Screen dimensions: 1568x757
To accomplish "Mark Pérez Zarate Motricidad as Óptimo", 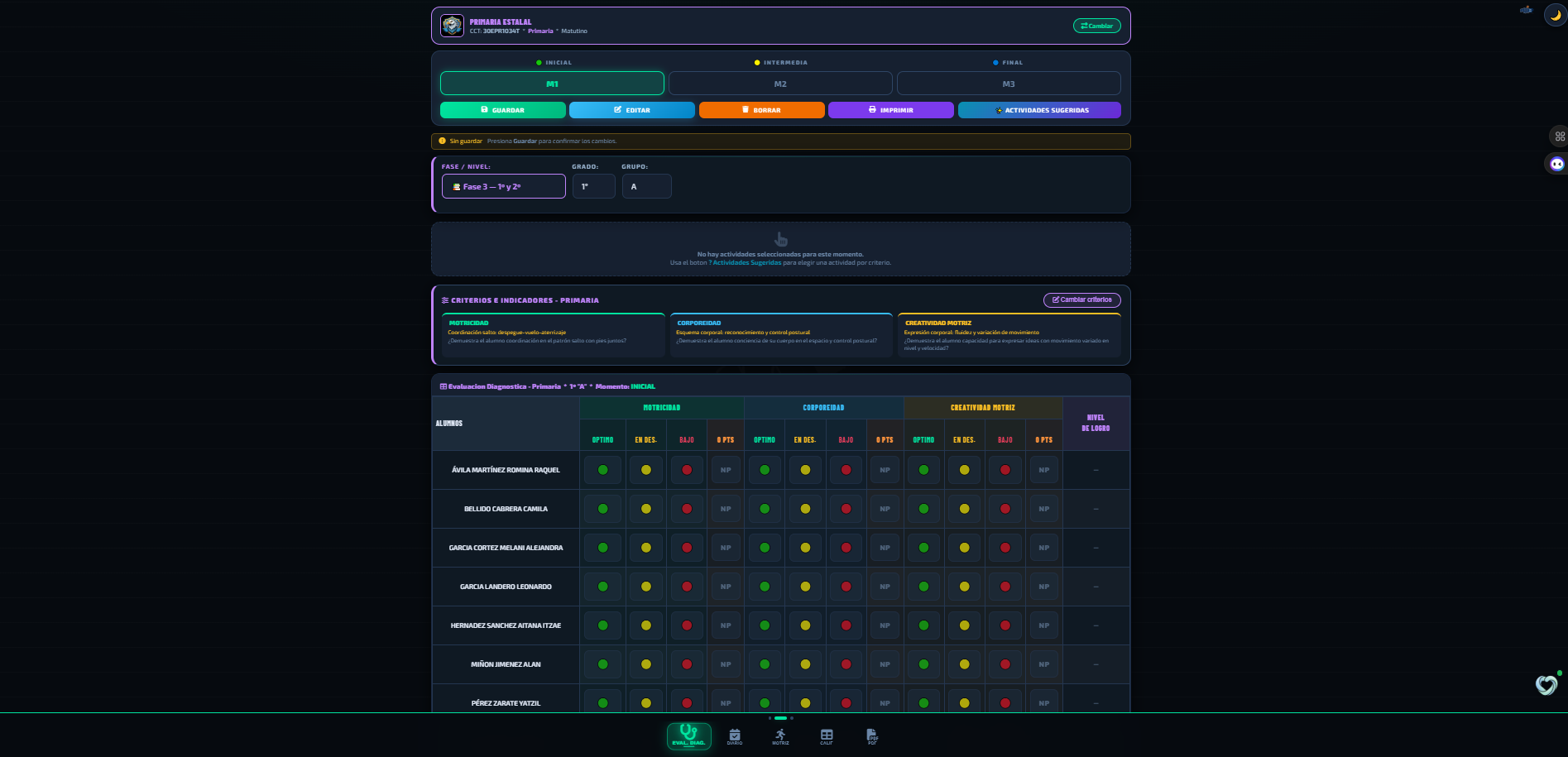I will pyautogui.click(x=602, y=702).
